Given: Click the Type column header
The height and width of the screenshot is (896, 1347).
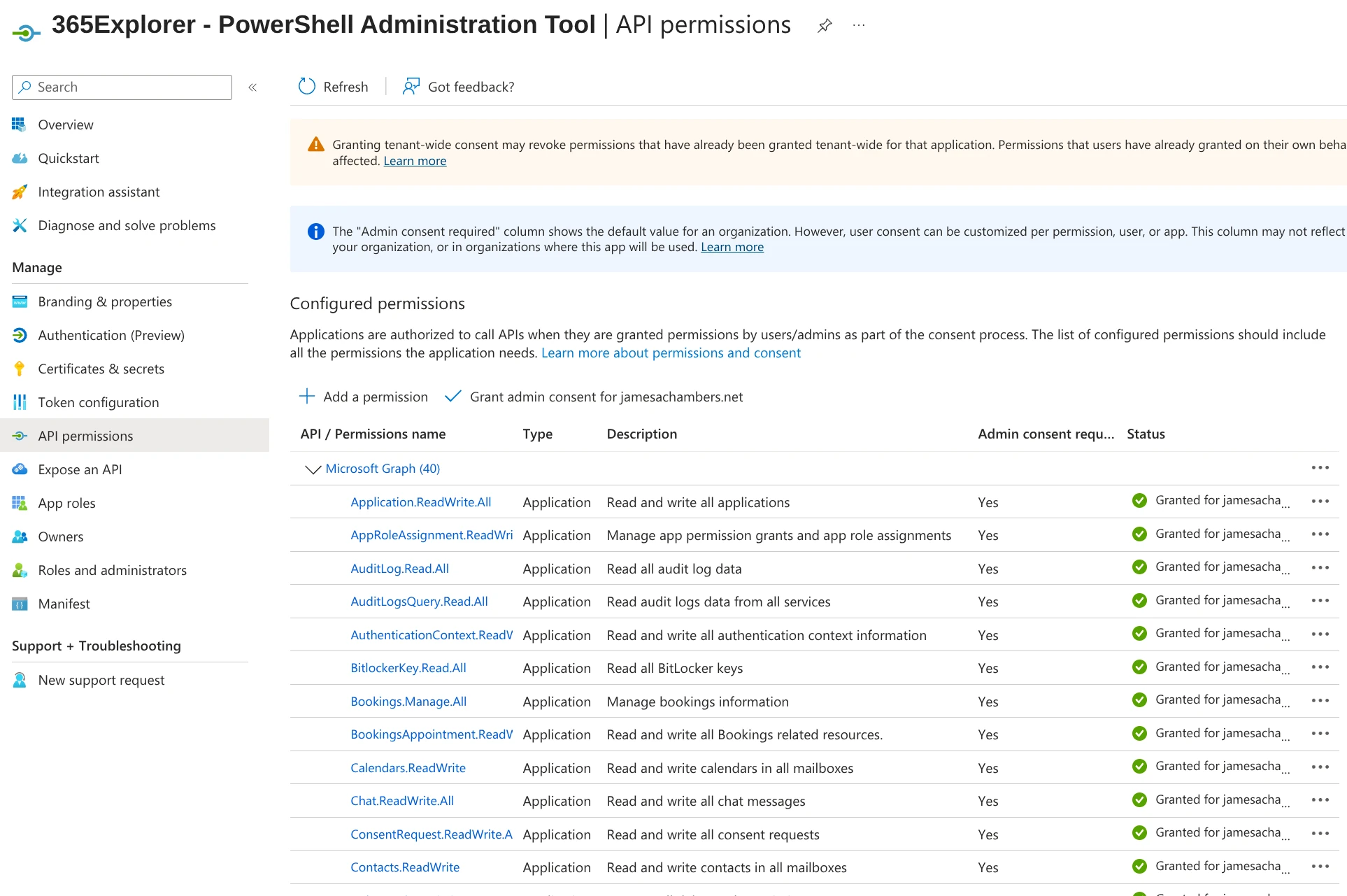Looking at the screenshot, I should [537, 434].
